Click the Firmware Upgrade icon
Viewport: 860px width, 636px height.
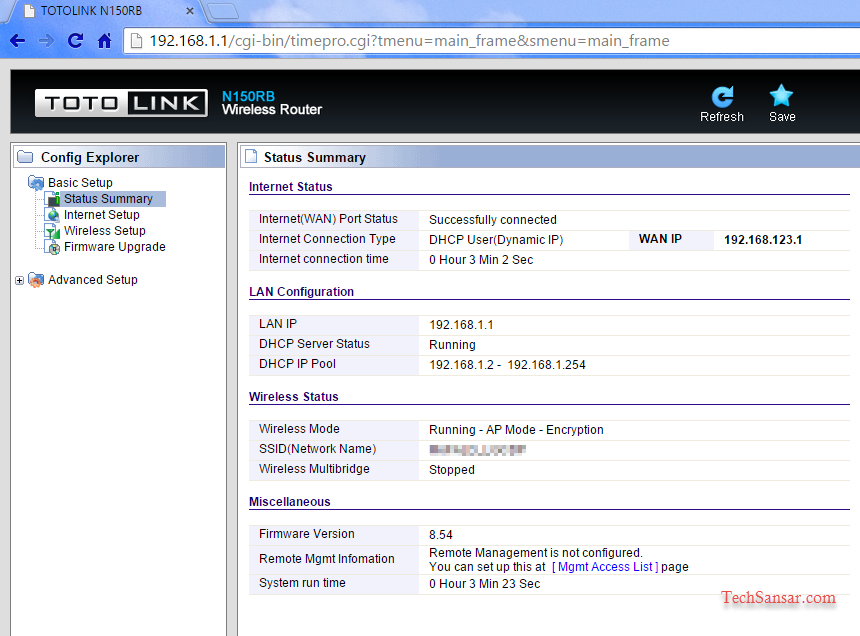click(53, 247)
